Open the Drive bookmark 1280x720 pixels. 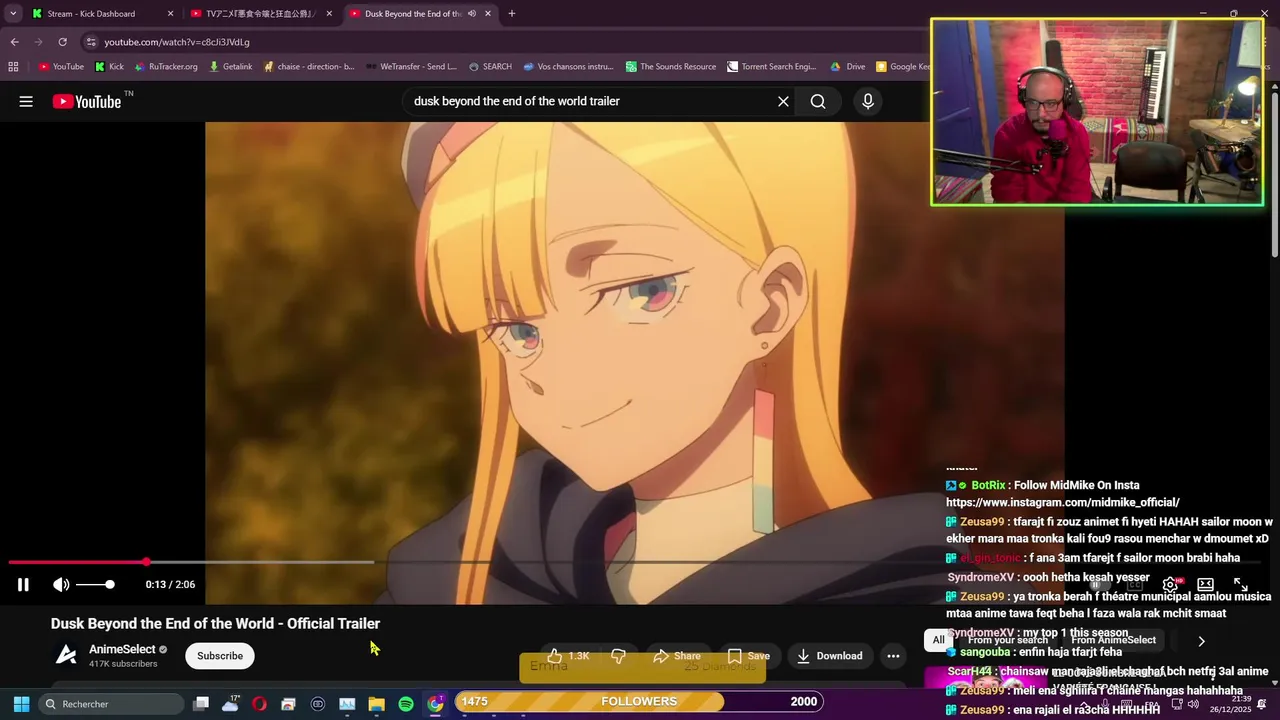(848, 67)
